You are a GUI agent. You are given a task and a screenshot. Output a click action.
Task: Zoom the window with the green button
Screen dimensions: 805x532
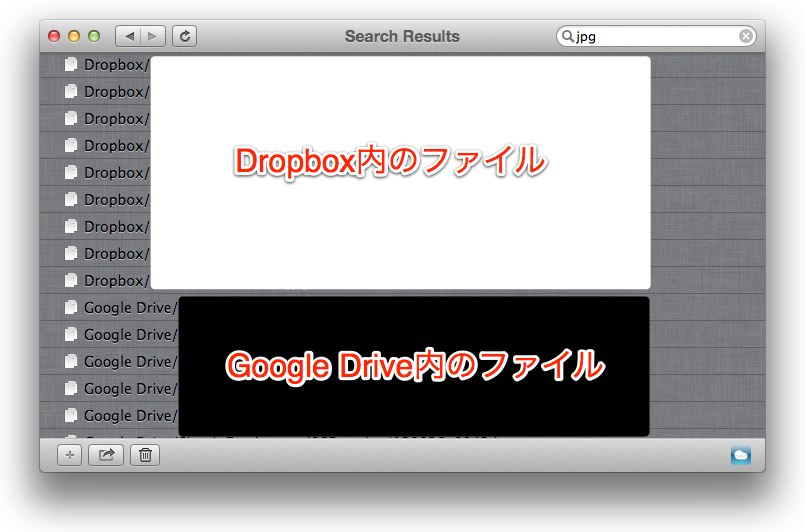(x=94, y=36)
